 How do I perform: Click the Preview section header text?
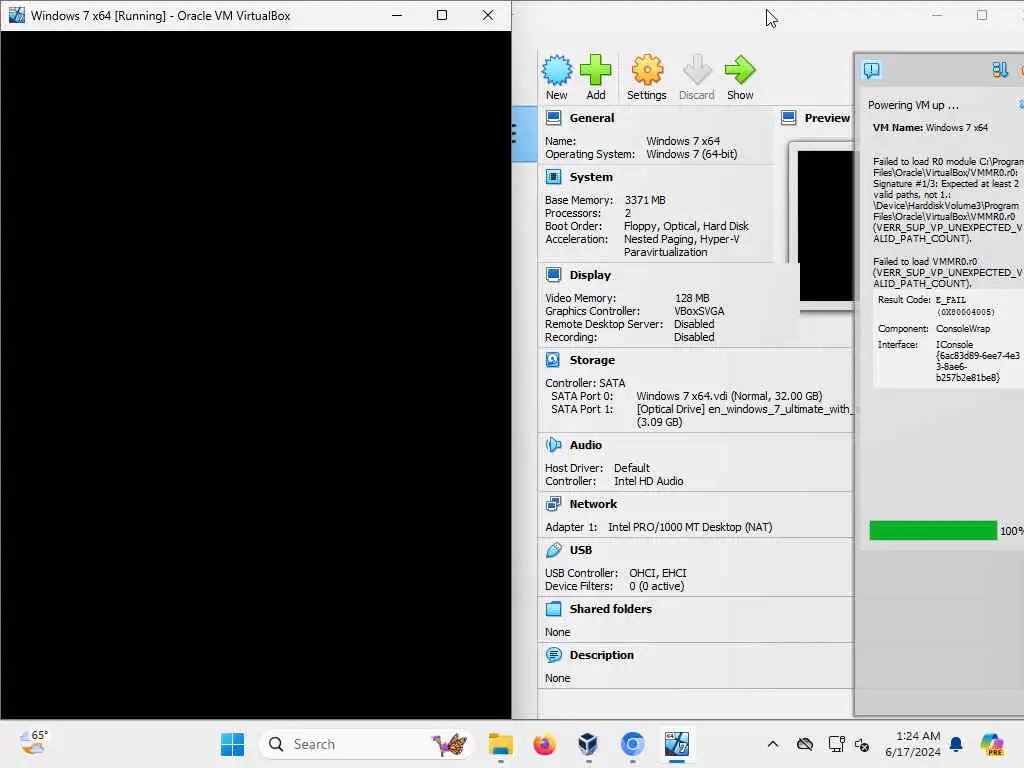pyautogui.click(x=827, y=118)
